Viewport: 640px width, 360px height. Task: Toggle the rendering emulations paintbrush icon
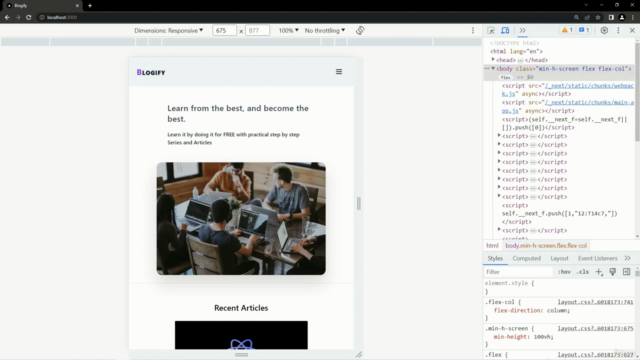613,272
